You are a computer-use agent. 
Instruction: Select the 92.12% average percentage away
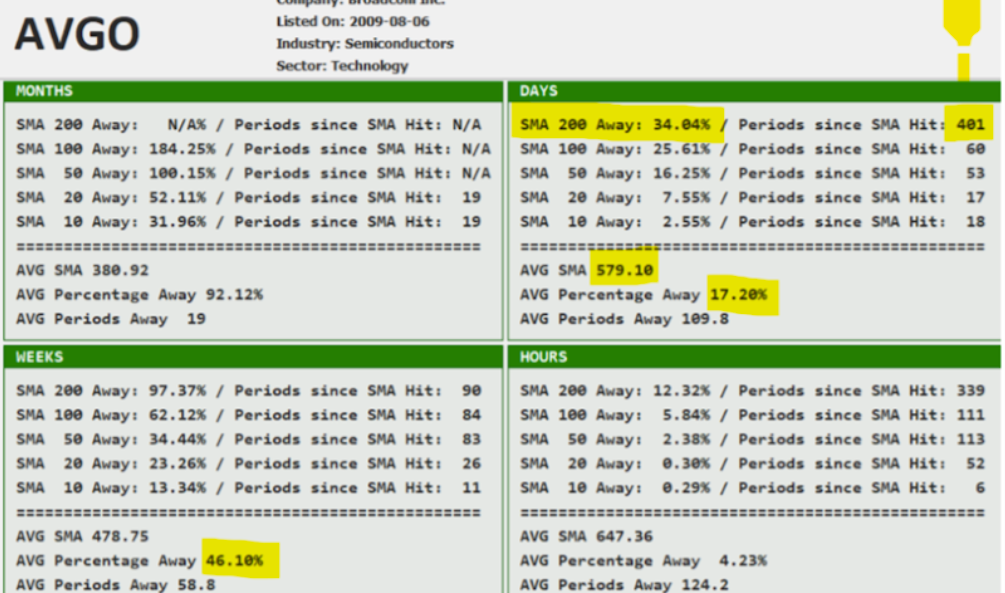[234, 295]
